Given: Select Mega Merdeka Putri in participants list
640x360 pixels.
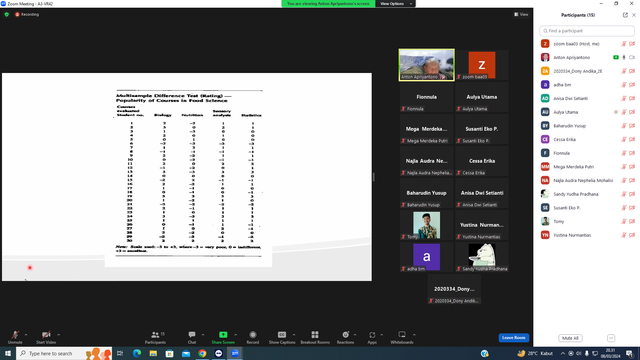Looking at the screenshot, I should coord(587,167).
